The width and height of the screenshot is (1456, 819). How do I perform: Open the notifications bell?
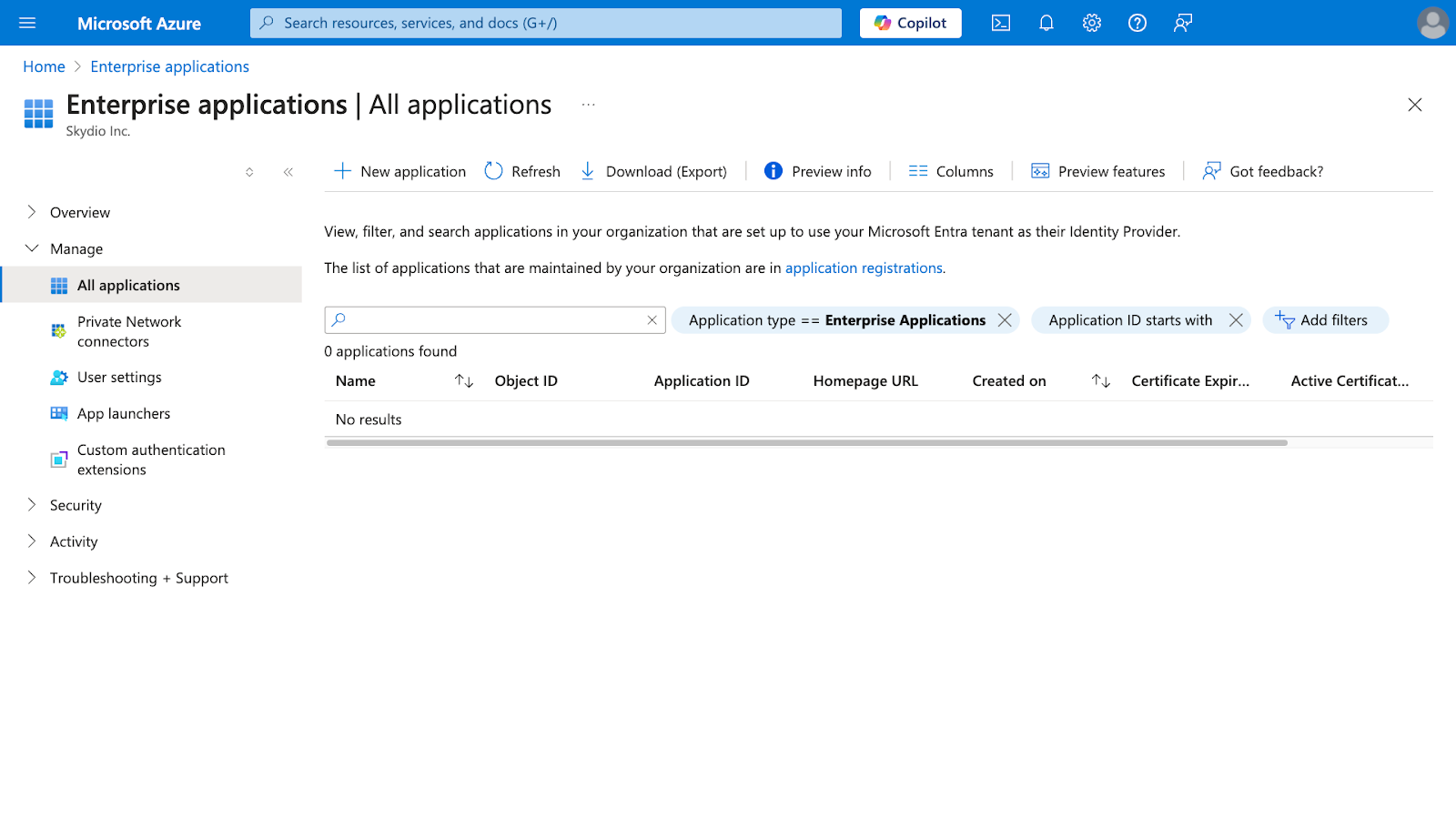coord(1046,23)
